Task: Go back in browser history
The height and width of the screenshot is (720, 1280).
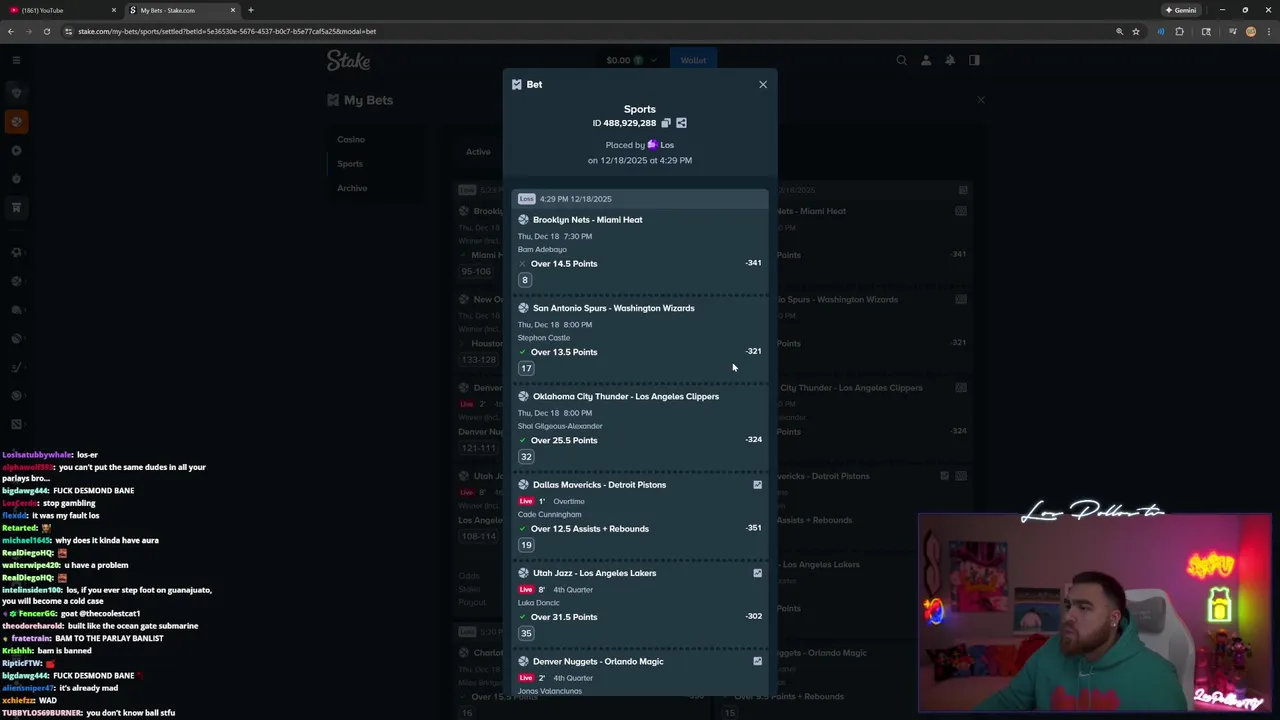Action: (11, 31)
